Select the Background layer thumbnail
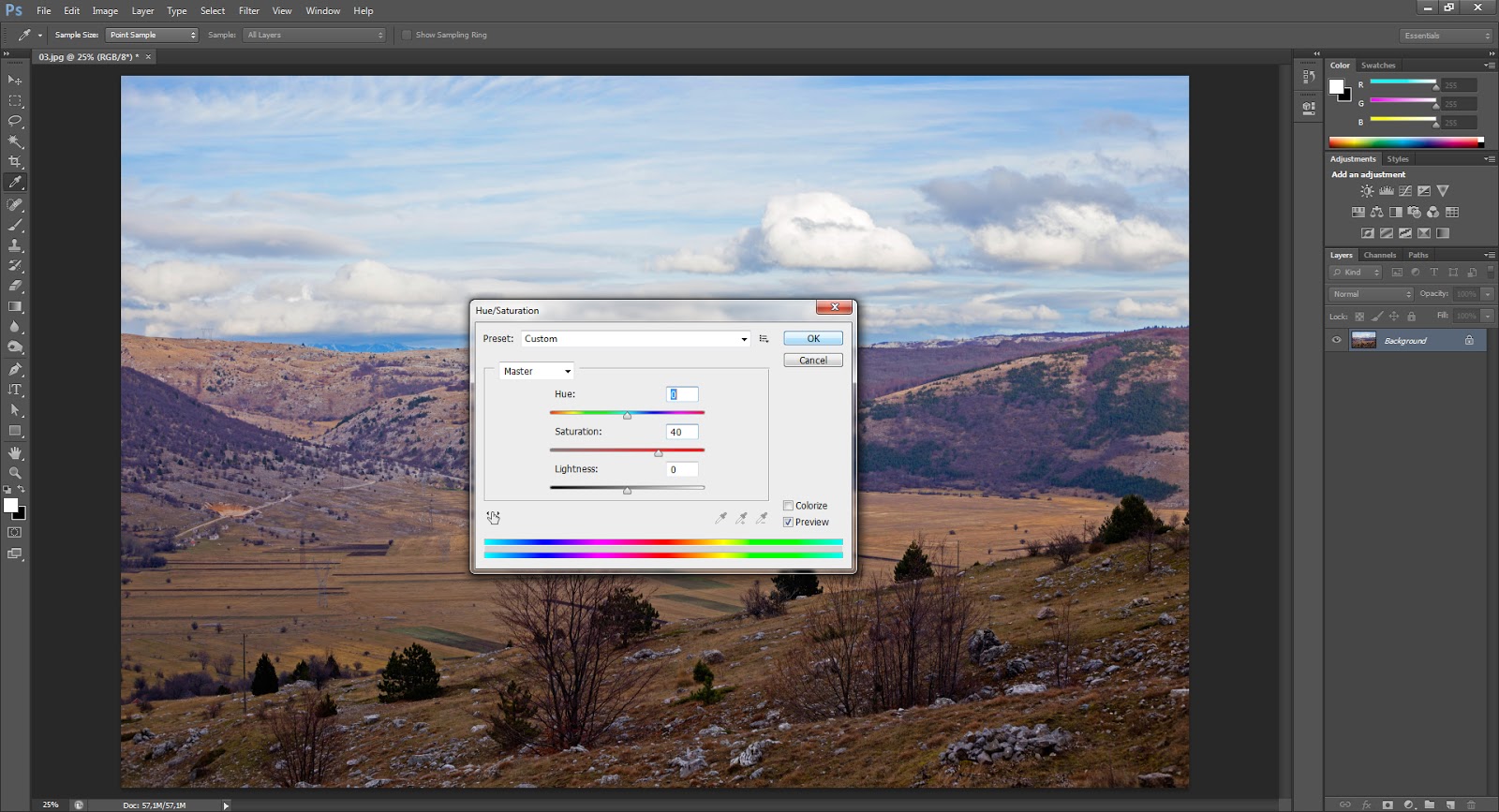 1363,340
